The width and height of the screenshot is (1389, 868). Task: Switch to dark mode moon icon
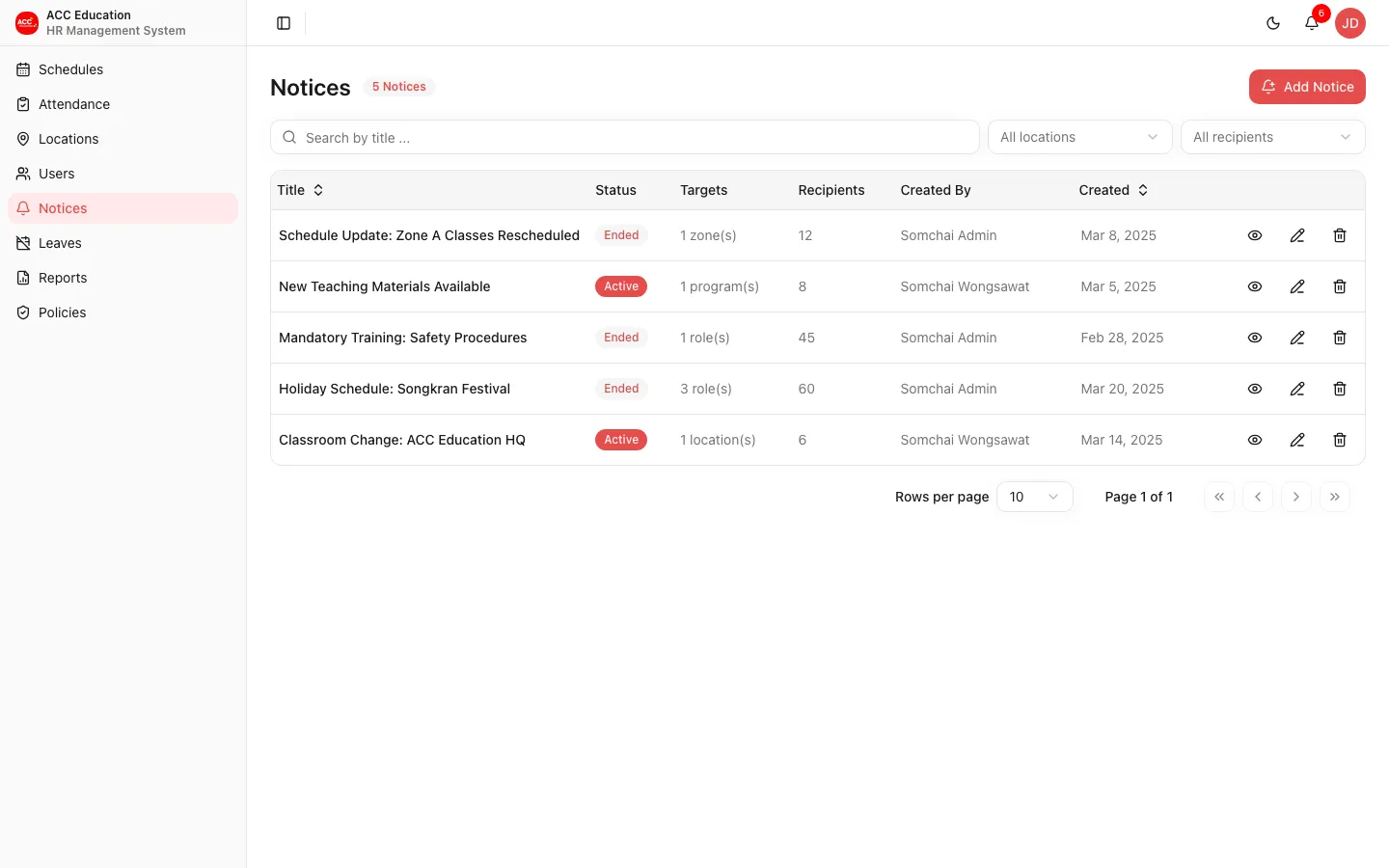pyautogui.click(x=1273, y=23)
